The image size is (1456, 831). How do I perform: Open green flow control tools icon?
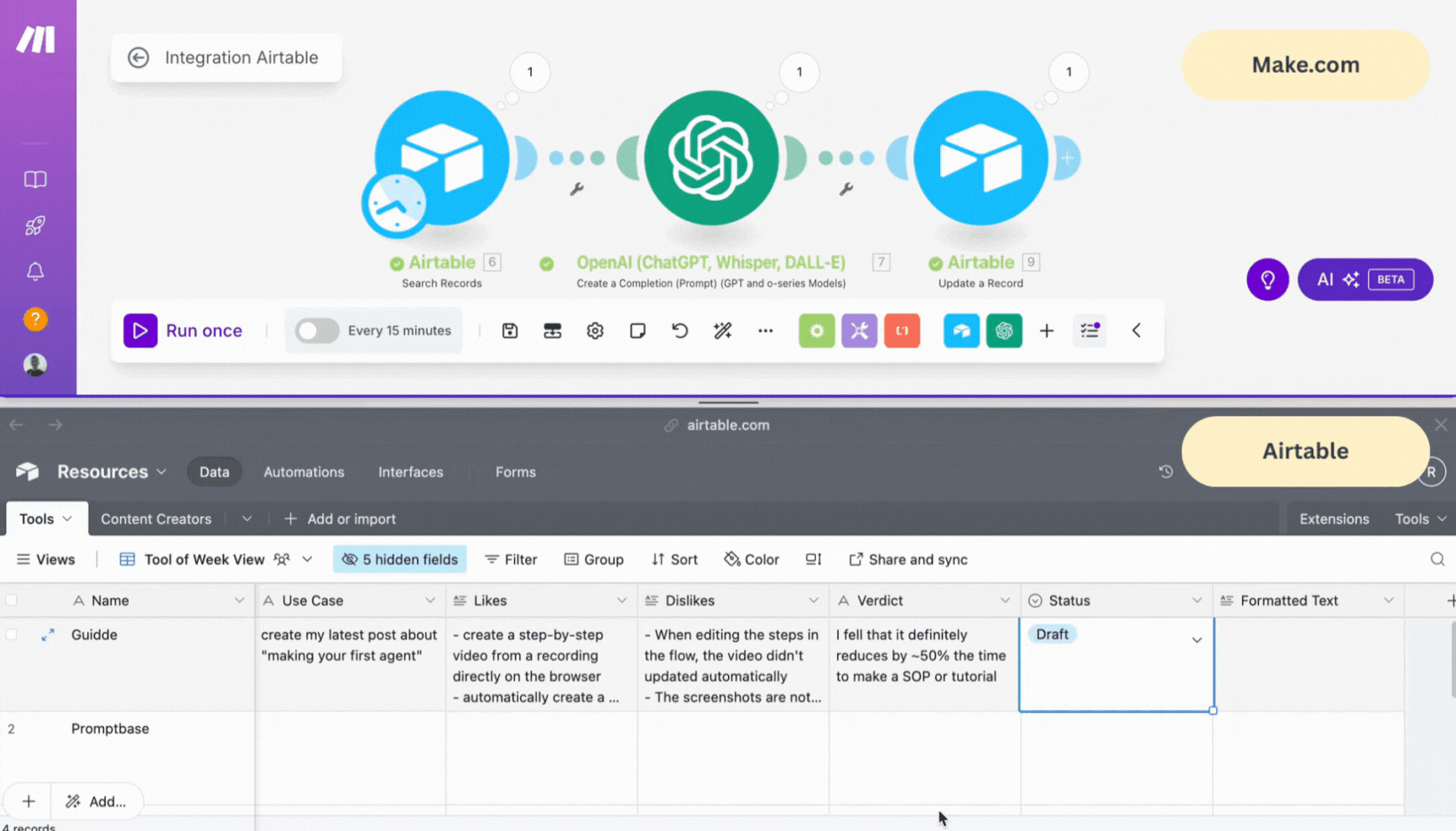click(817, 331)
